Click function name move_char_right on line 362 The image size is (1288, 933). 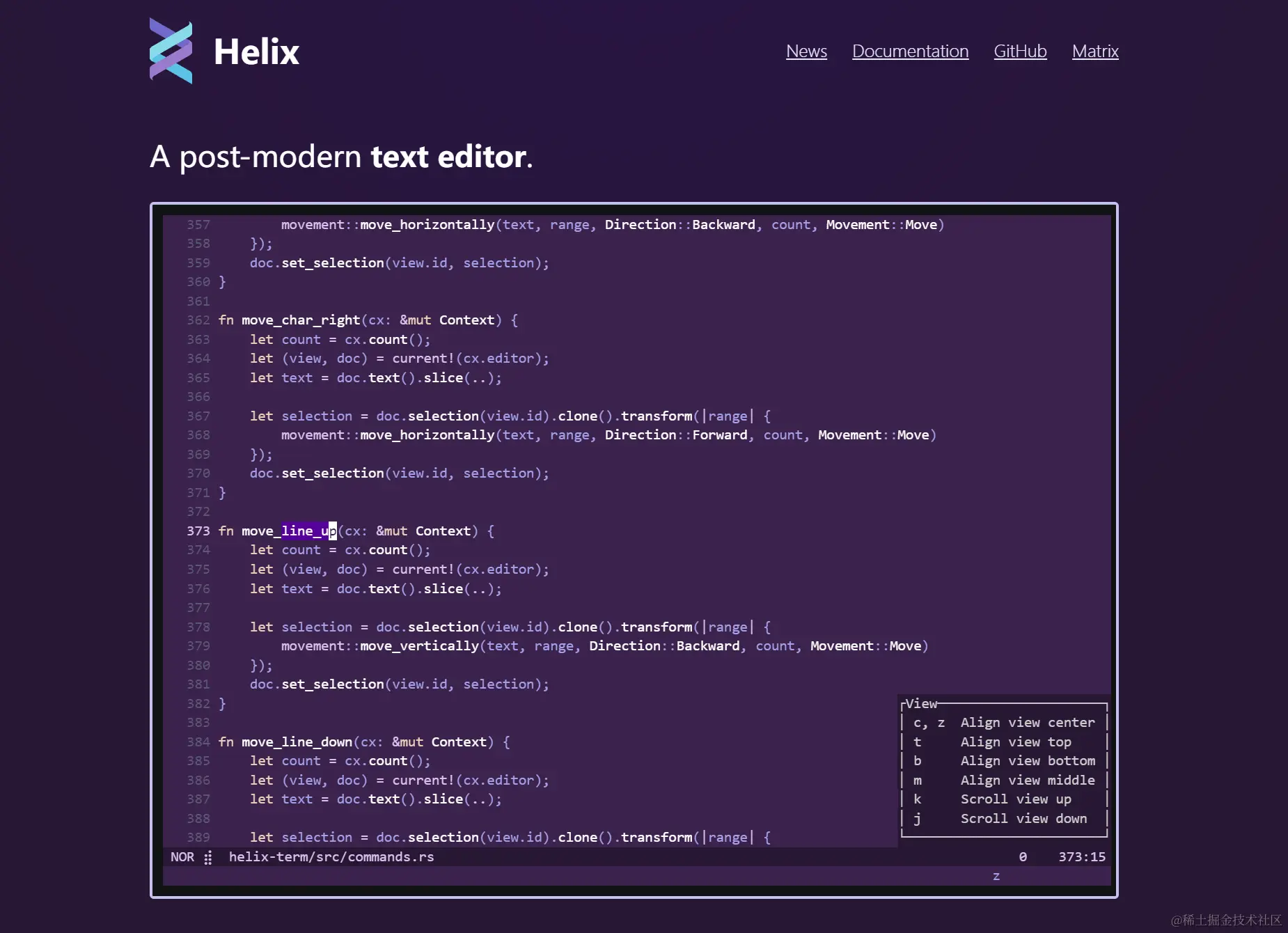(301, 320)
